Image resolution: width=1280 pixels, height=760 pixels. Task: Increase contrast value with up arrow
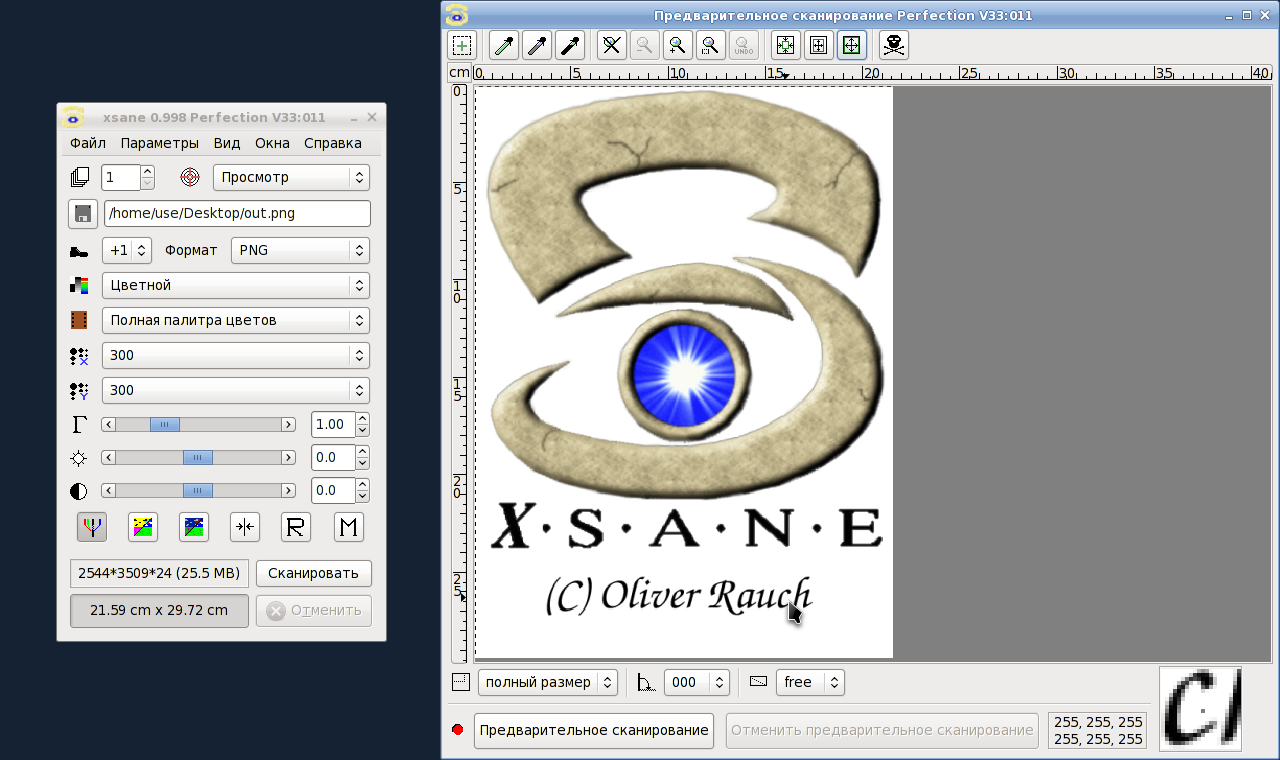pos(362,485)
